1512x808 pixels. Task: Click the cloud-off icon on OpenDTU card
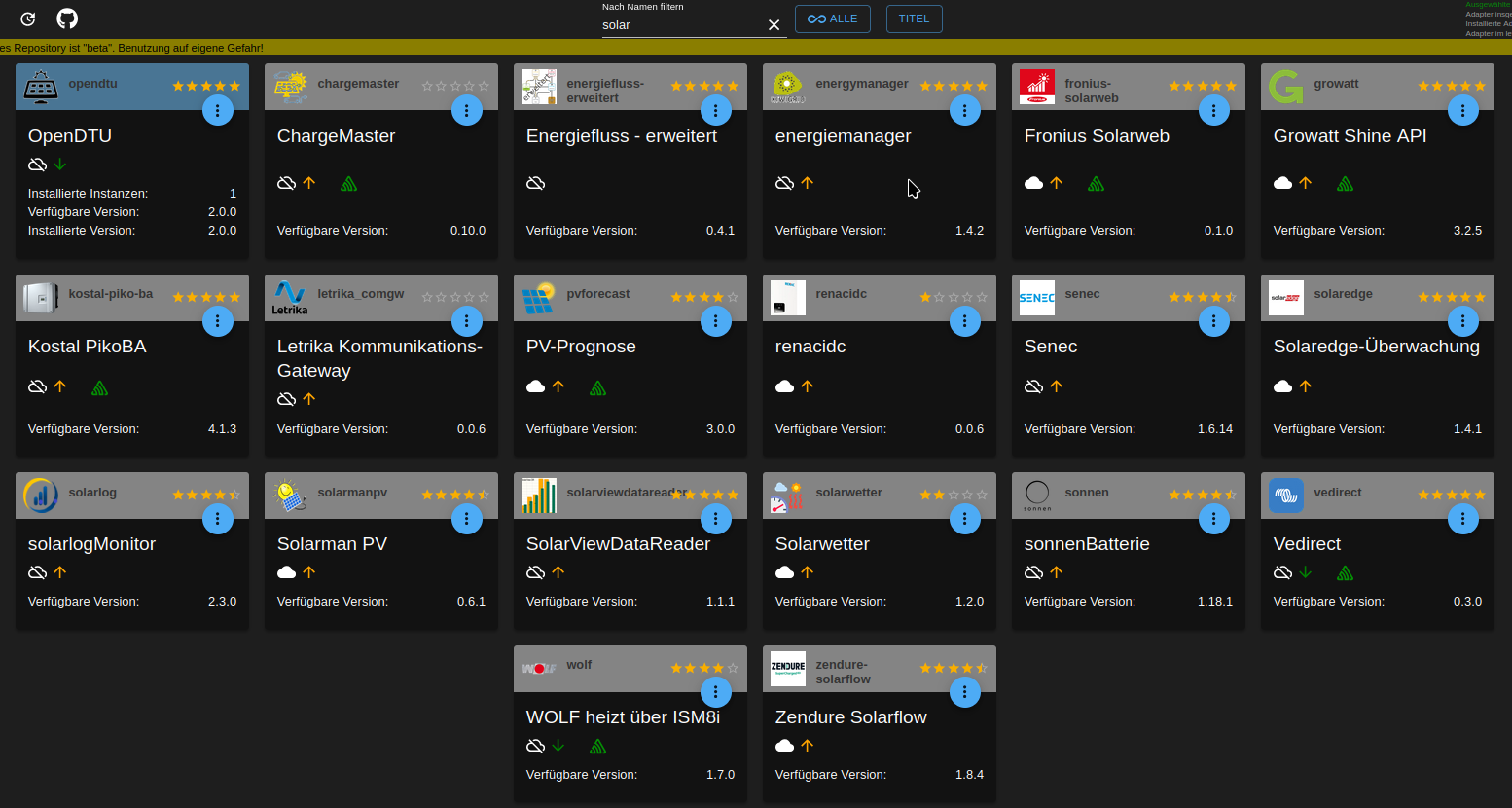pyautogui.click(x=38, y=165)
